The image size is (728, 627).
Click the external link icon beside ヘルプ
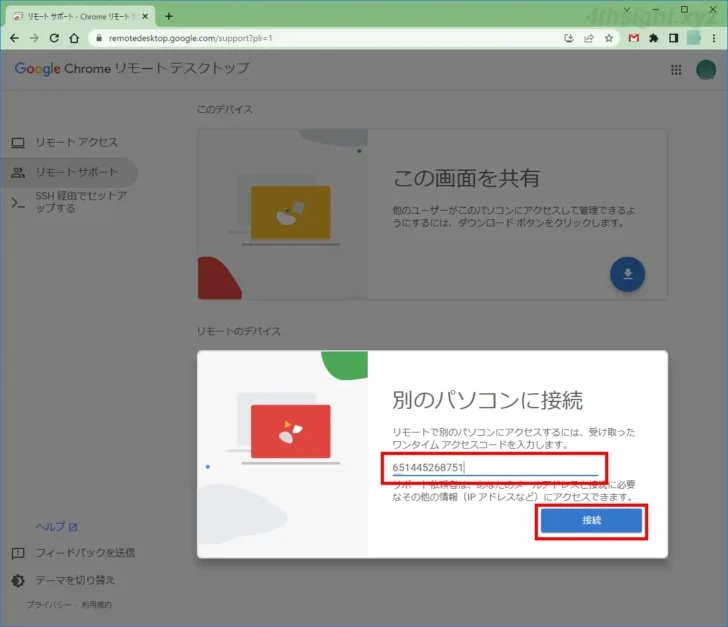pos(73,527)
